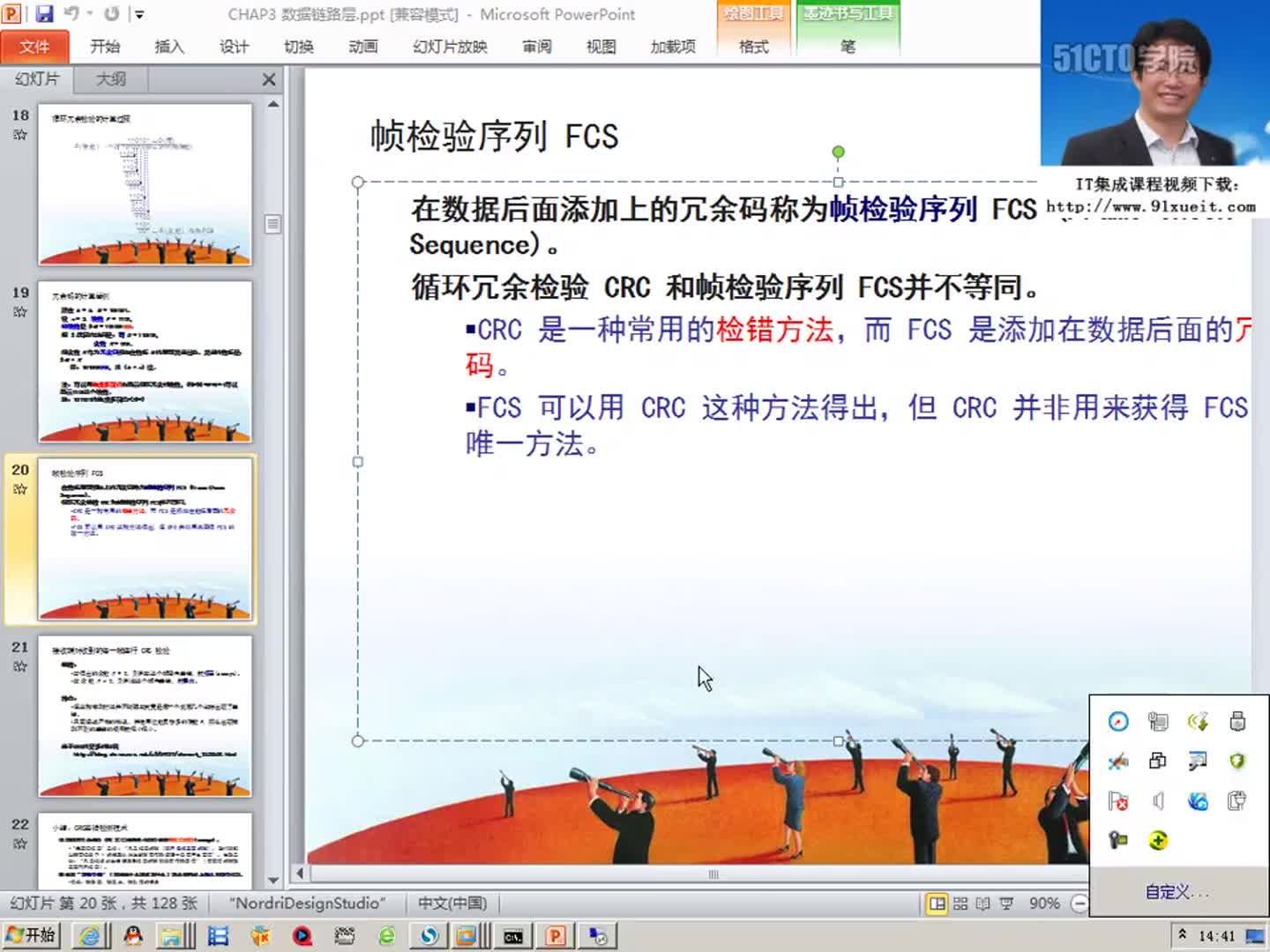Select slide 19 thumbnail

(145, 361)
